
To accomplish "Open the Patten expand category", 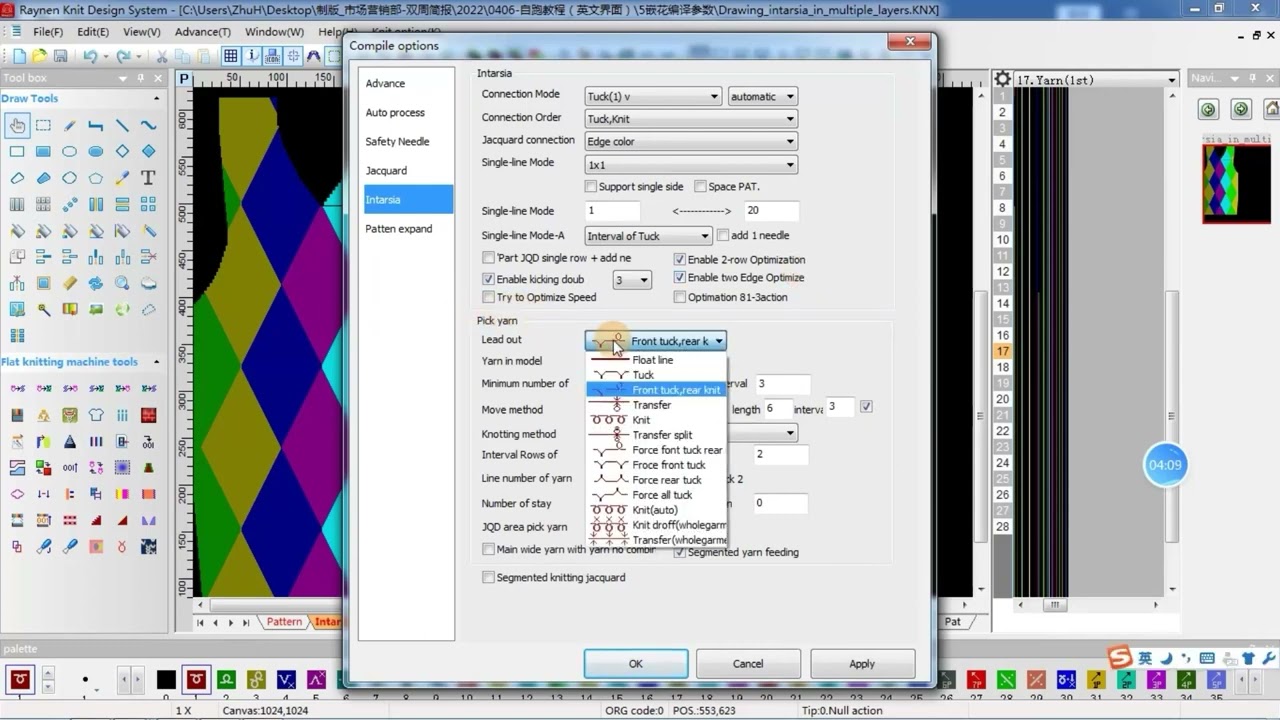I will 406,228.
